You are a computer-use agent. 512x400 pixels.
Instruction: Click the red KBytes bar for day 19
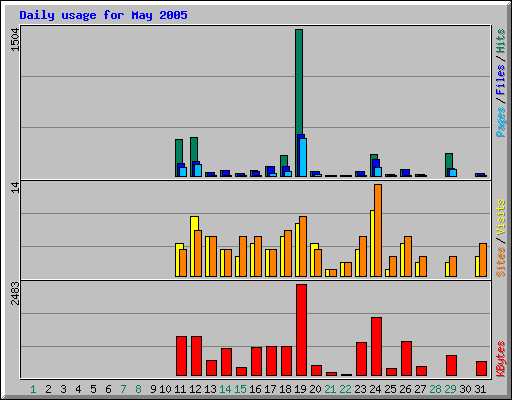coord(301,330)
